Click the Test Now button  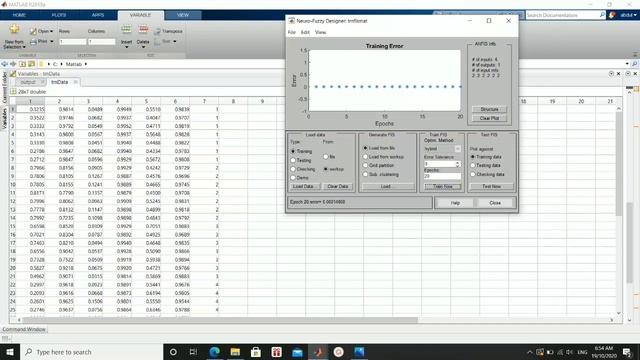(491, 187)
